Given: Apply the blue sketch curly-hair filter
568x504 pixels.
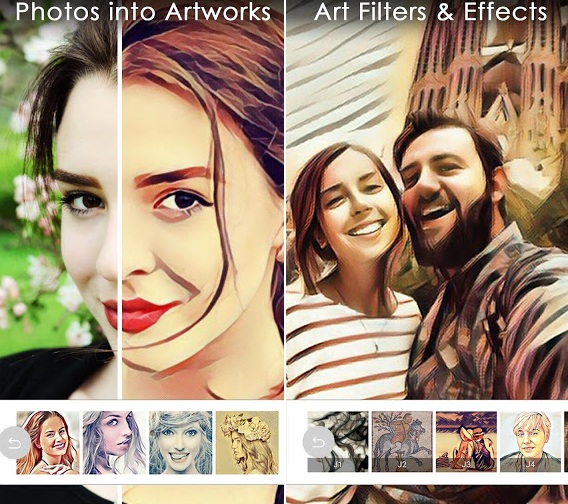Looking at the screenshot, I should point(181,442).
